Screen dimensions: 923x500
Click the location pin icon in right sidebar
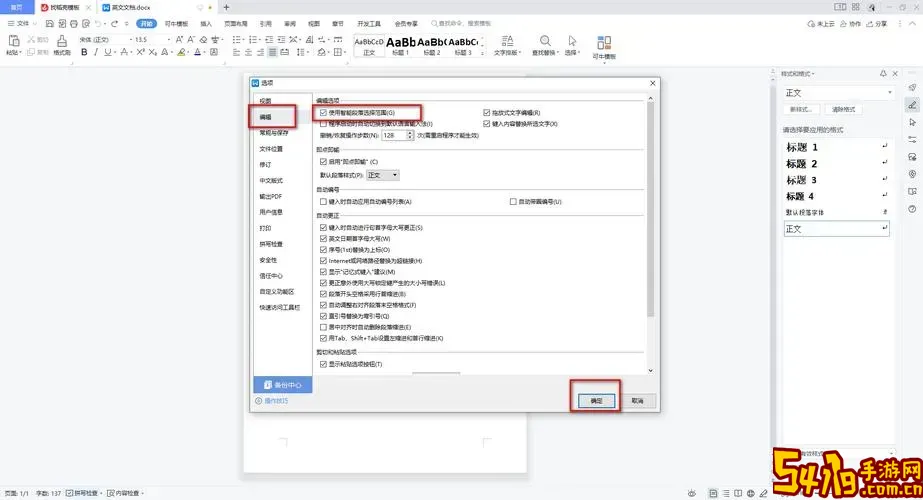pyautogui.click(x=912, y=174)
